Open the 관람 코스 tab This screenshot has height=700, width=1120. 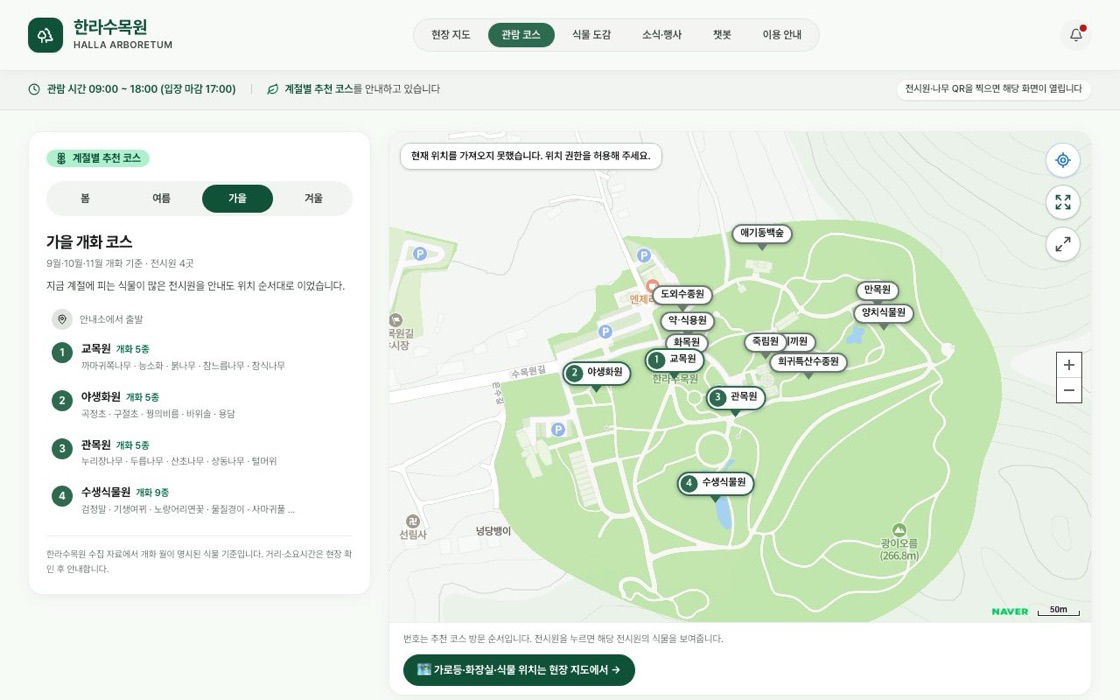coord(521,35)
